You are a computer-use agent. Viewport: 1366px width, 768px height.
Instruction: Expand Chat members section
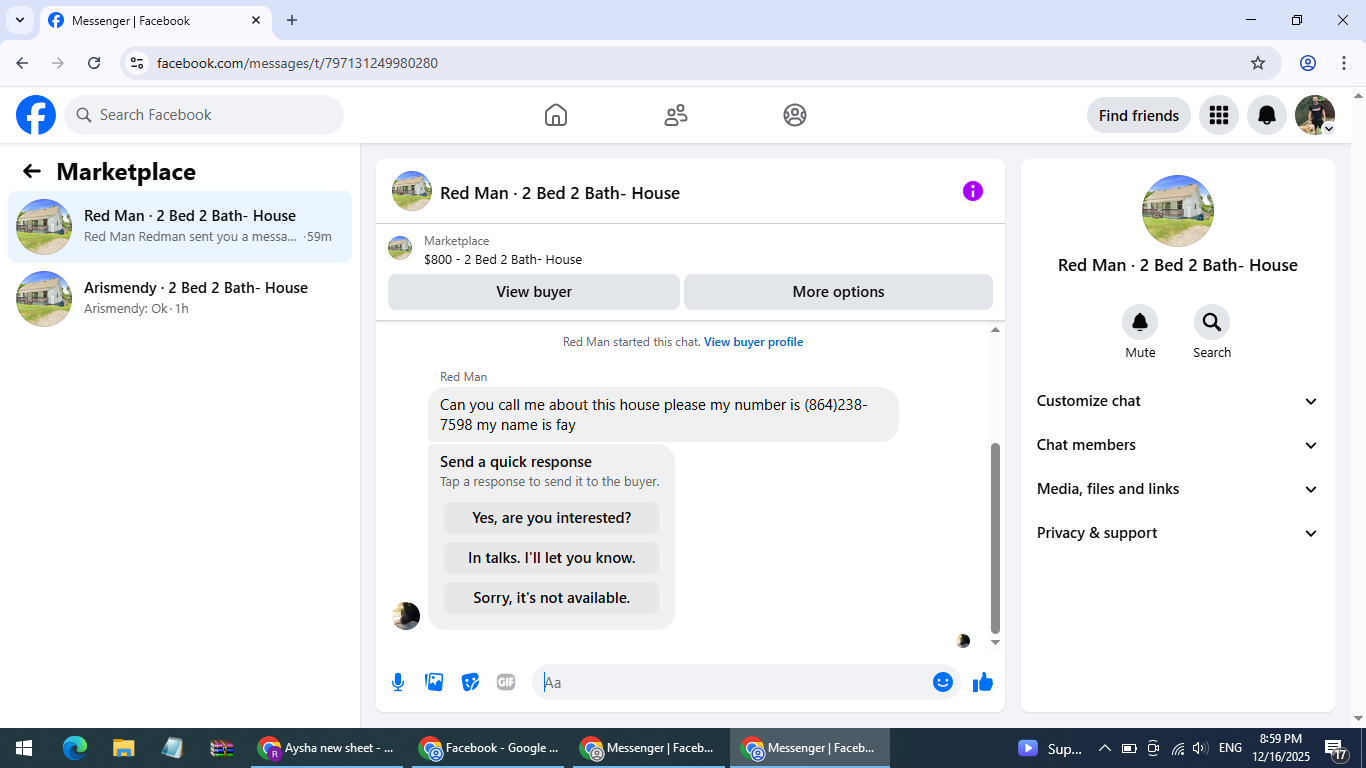tap(1178, 445)
